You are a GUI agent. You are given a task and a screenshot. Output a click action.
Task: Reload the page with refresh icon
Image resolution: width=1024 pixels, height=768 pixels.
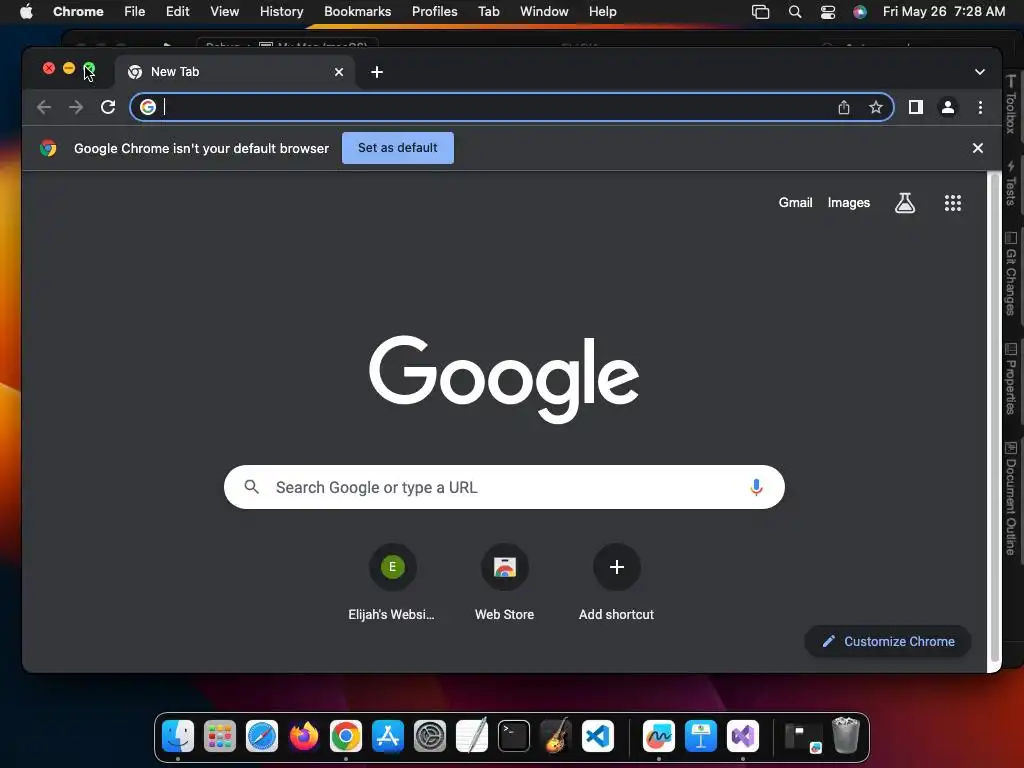(108, 107)
